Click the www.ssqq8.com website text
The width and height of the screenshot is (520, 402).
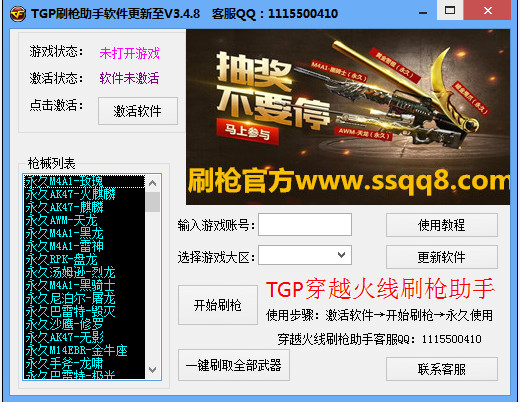tap(403, 181)
